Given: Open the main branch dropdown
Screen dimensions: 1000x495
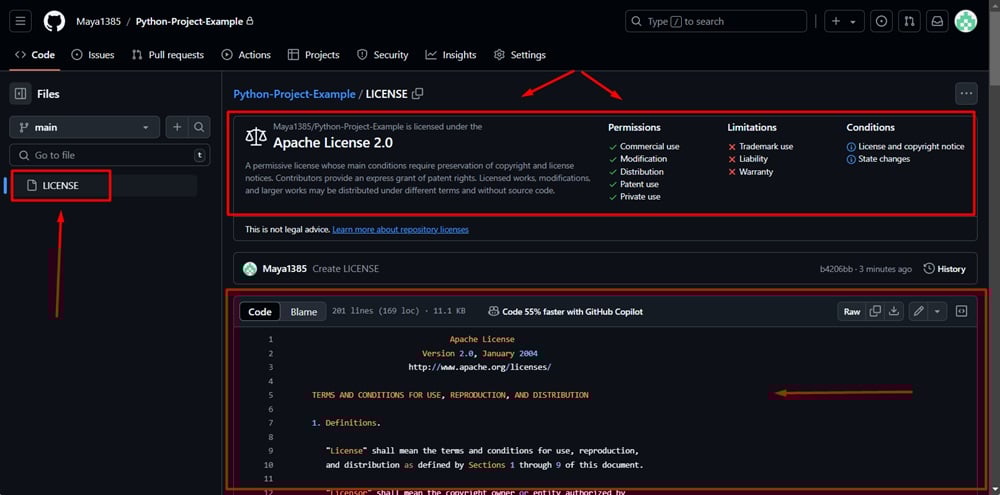Looking at the screenshot, I should click(84, 128).
